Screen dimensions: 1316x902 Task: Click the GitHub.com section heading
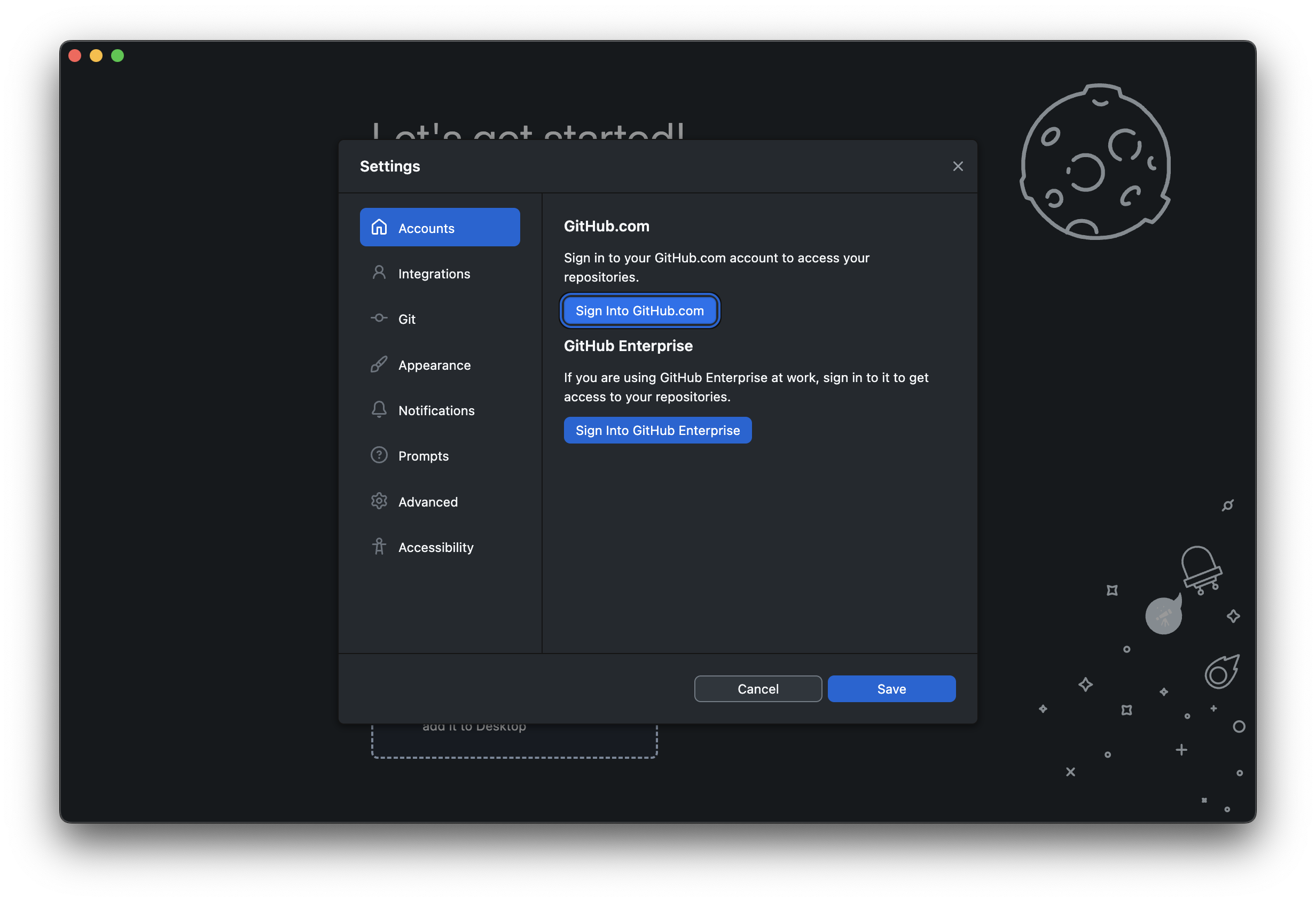[x=607, y=226]
